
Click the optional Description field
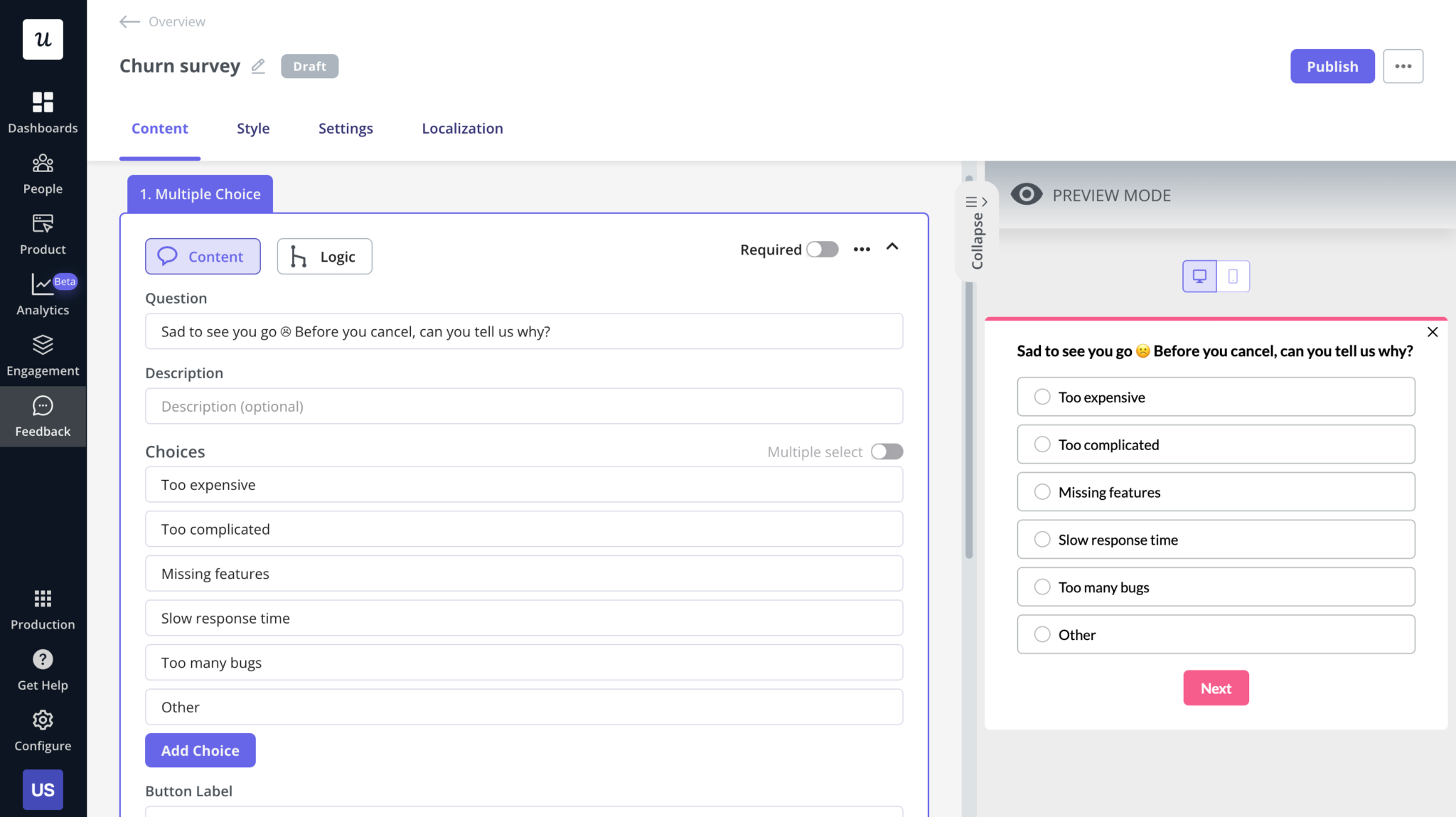pyautogui.click(x=523, y=406)
